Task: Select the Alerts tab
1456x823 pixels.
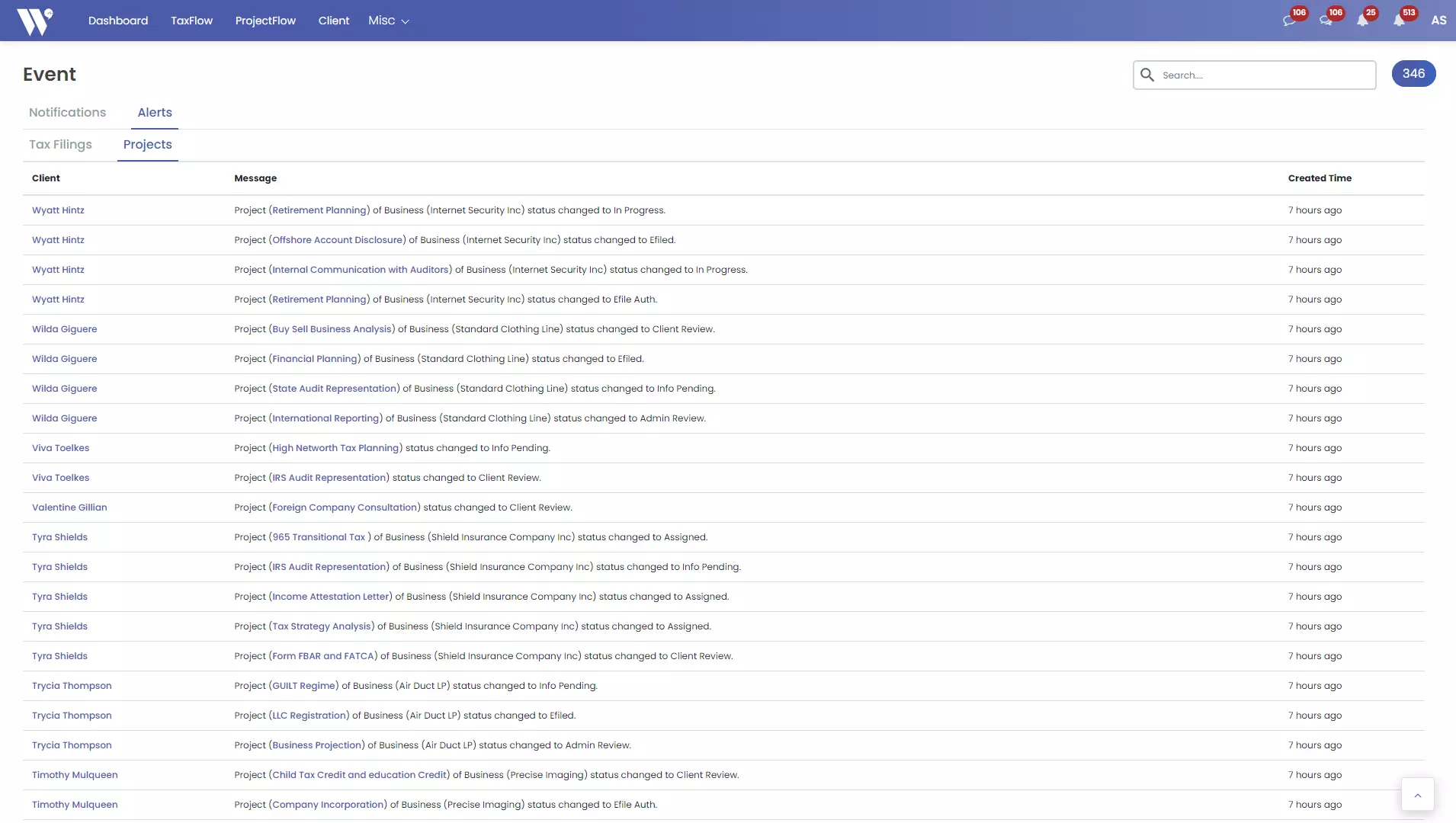Action: pos(155,112)
